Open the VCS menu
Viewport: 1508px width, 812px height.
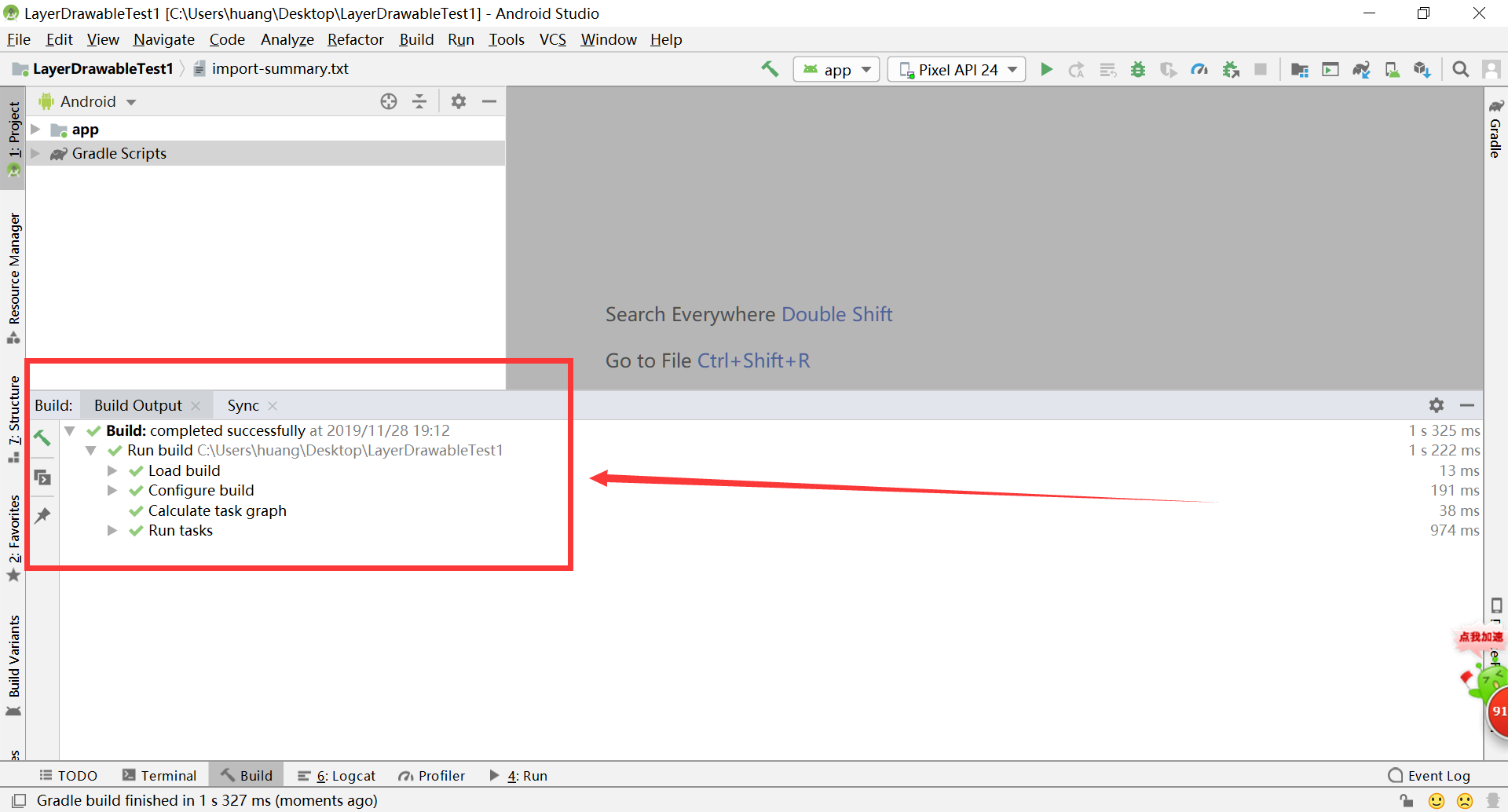(x=552, y=39)
